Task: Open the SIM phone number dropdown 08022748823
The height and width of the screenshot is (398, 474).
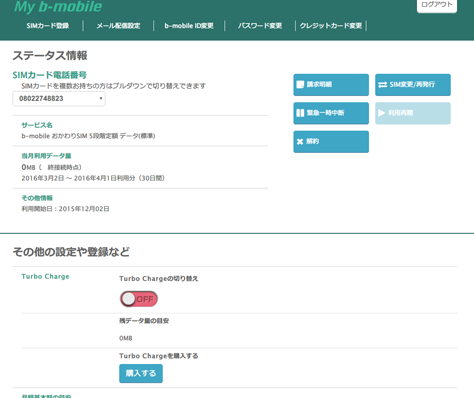Action: click(59, 99)
